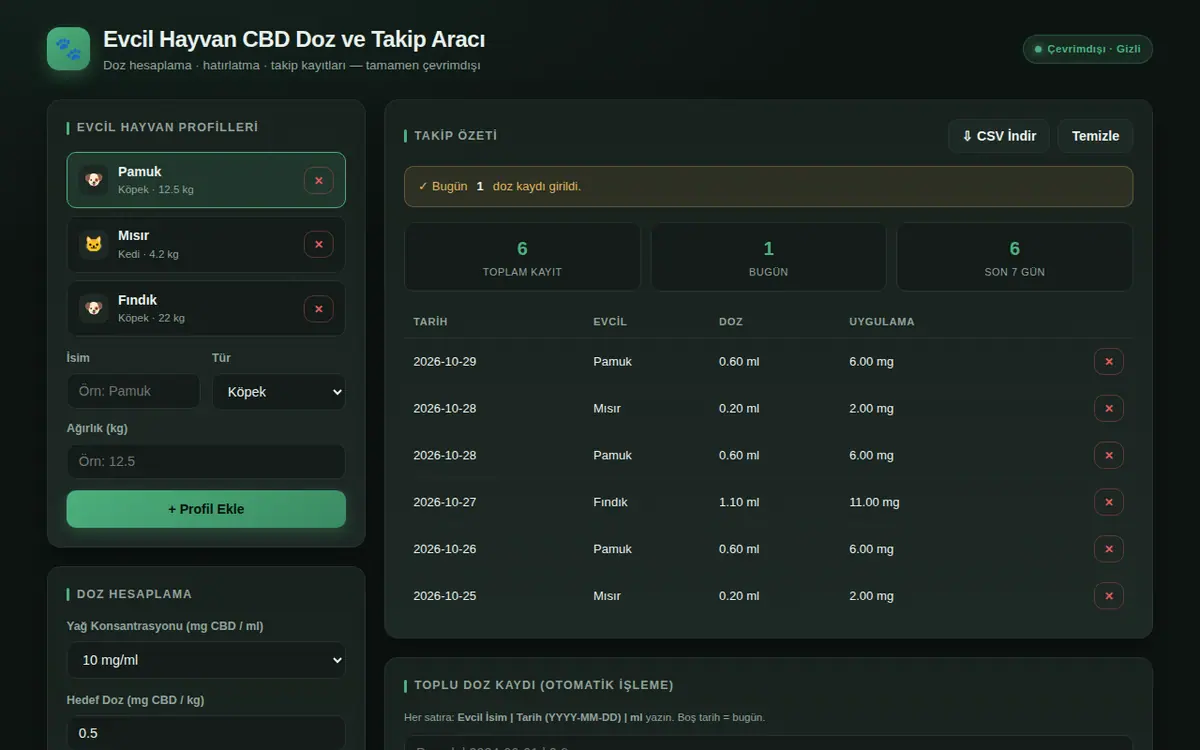Remove the 2026-10-27 Fındık record
1200x750 pixels.
1108,502
